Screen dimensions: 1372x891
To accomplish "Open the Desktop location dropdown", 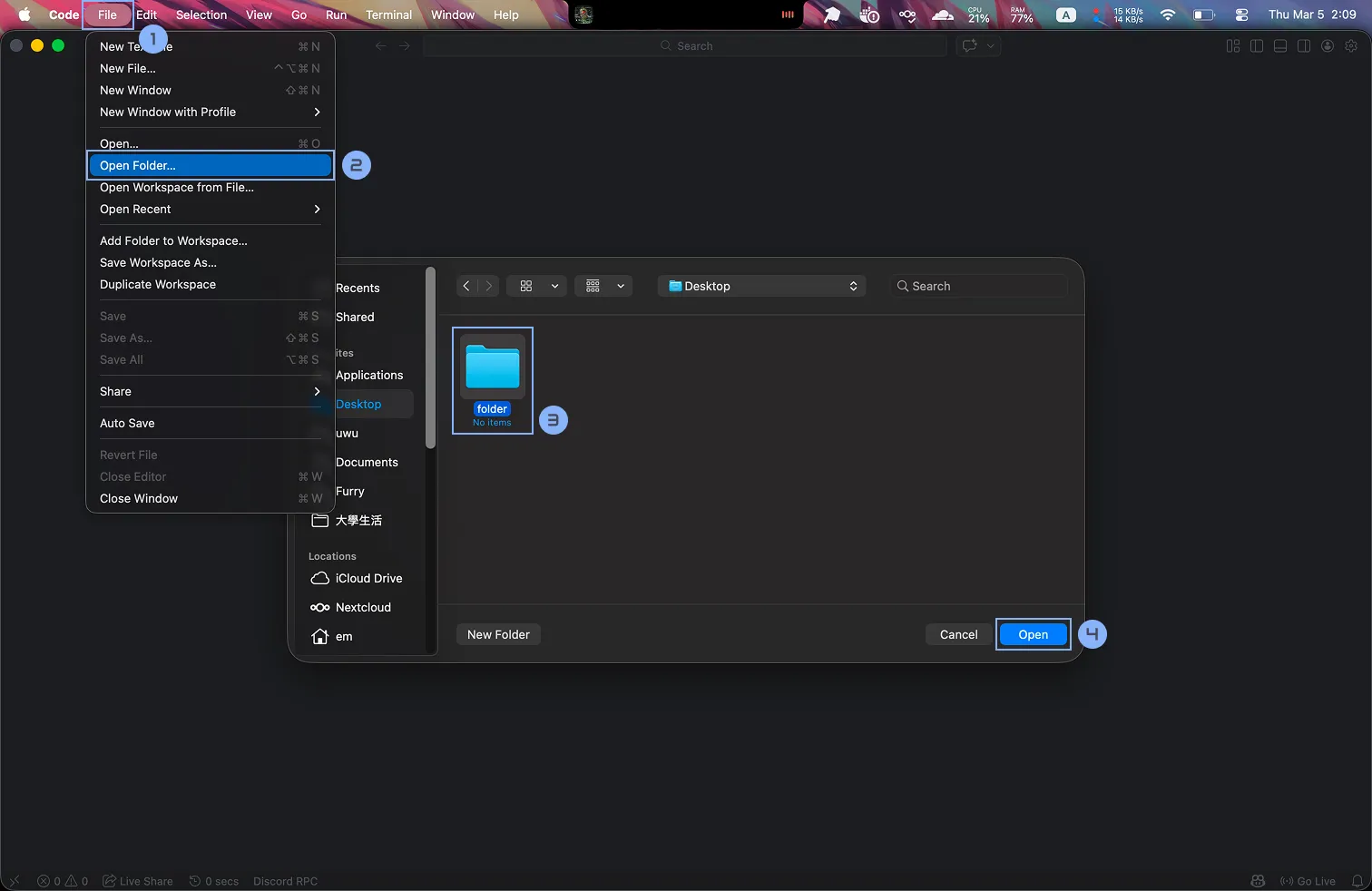I will (761, 286).
